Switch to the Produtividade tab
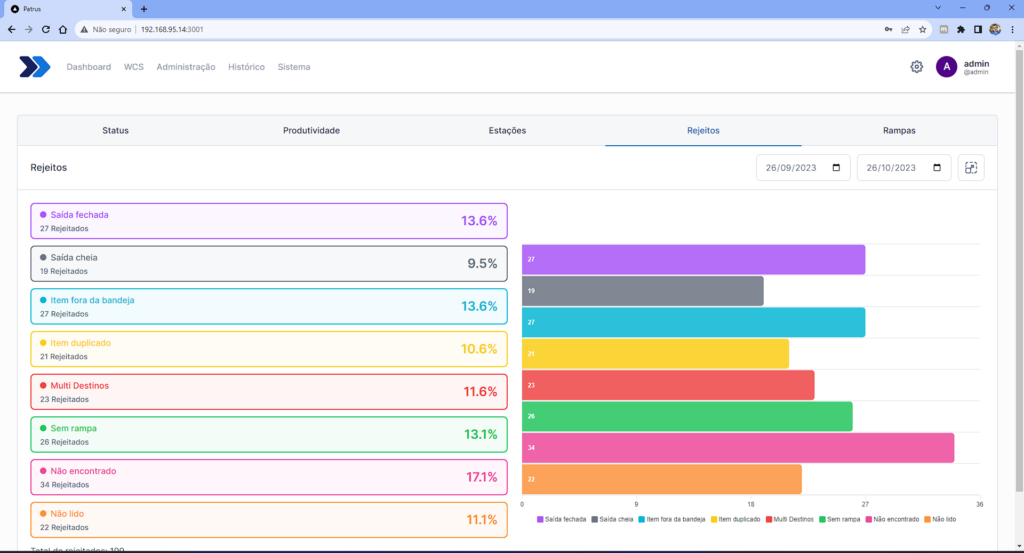Screen dimensions: 1024x553 (x=311, y=131)
